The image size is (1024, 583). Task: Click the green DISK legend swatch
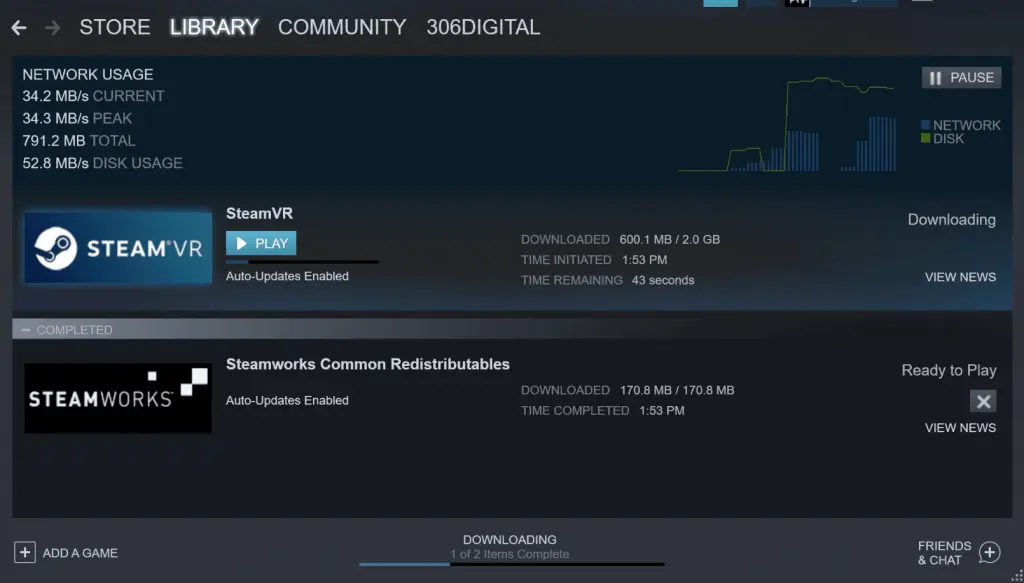[x=925, y=138]
